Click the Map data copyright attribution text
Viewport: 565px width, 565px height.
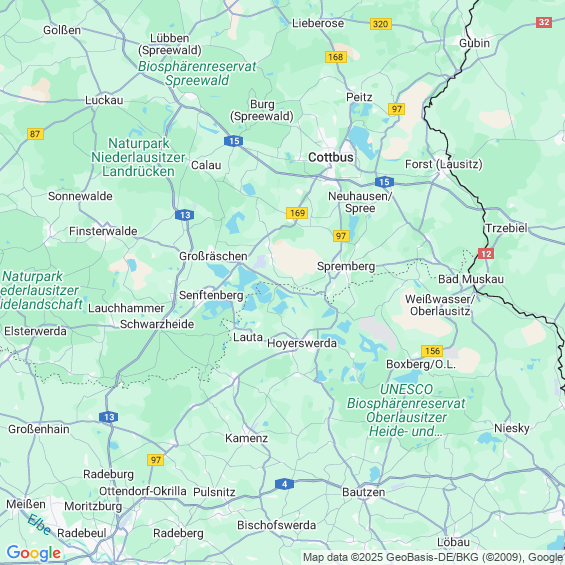click(433, 557)
